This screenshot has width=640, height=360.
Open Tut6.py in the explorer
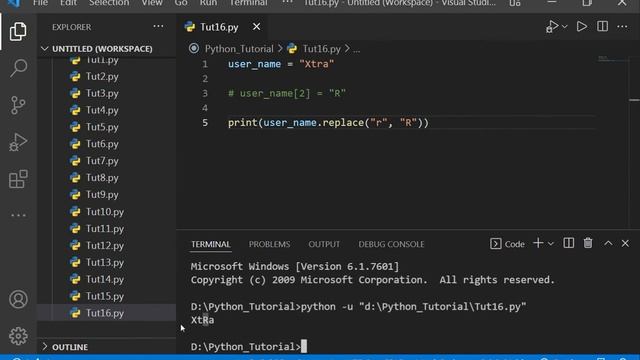pos(102,144)
